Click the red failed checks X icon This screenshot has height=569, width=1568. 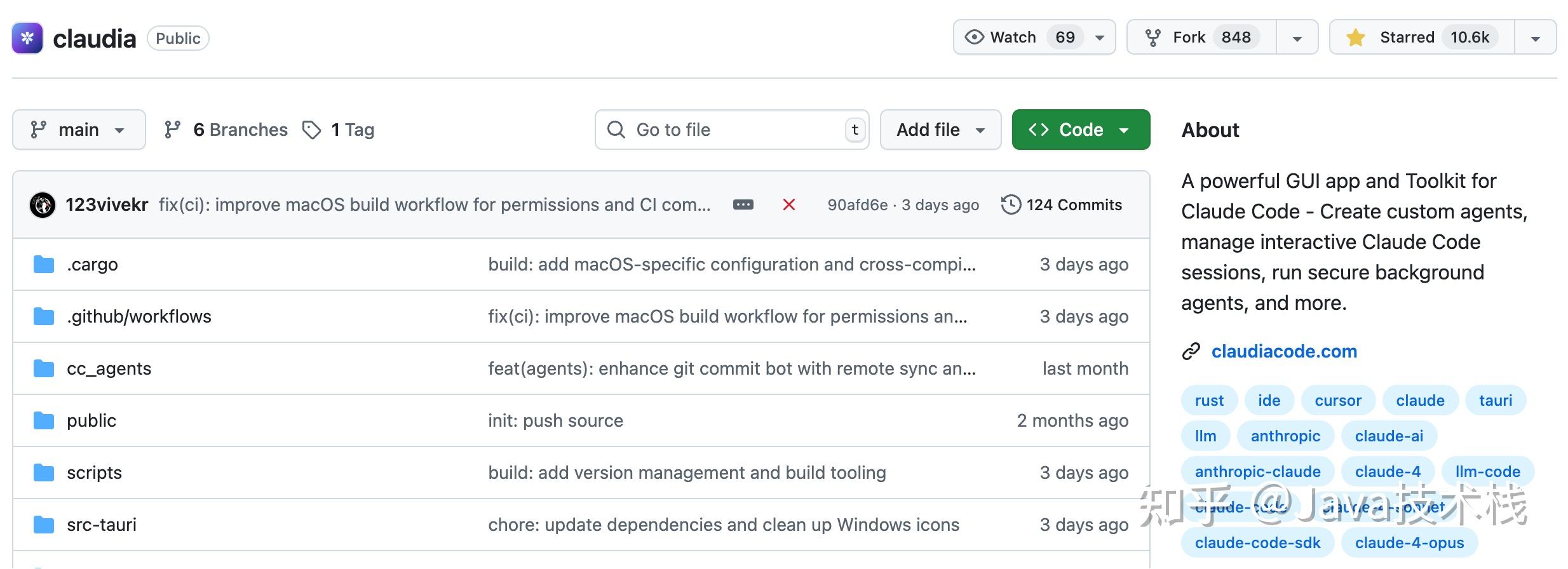789,204
